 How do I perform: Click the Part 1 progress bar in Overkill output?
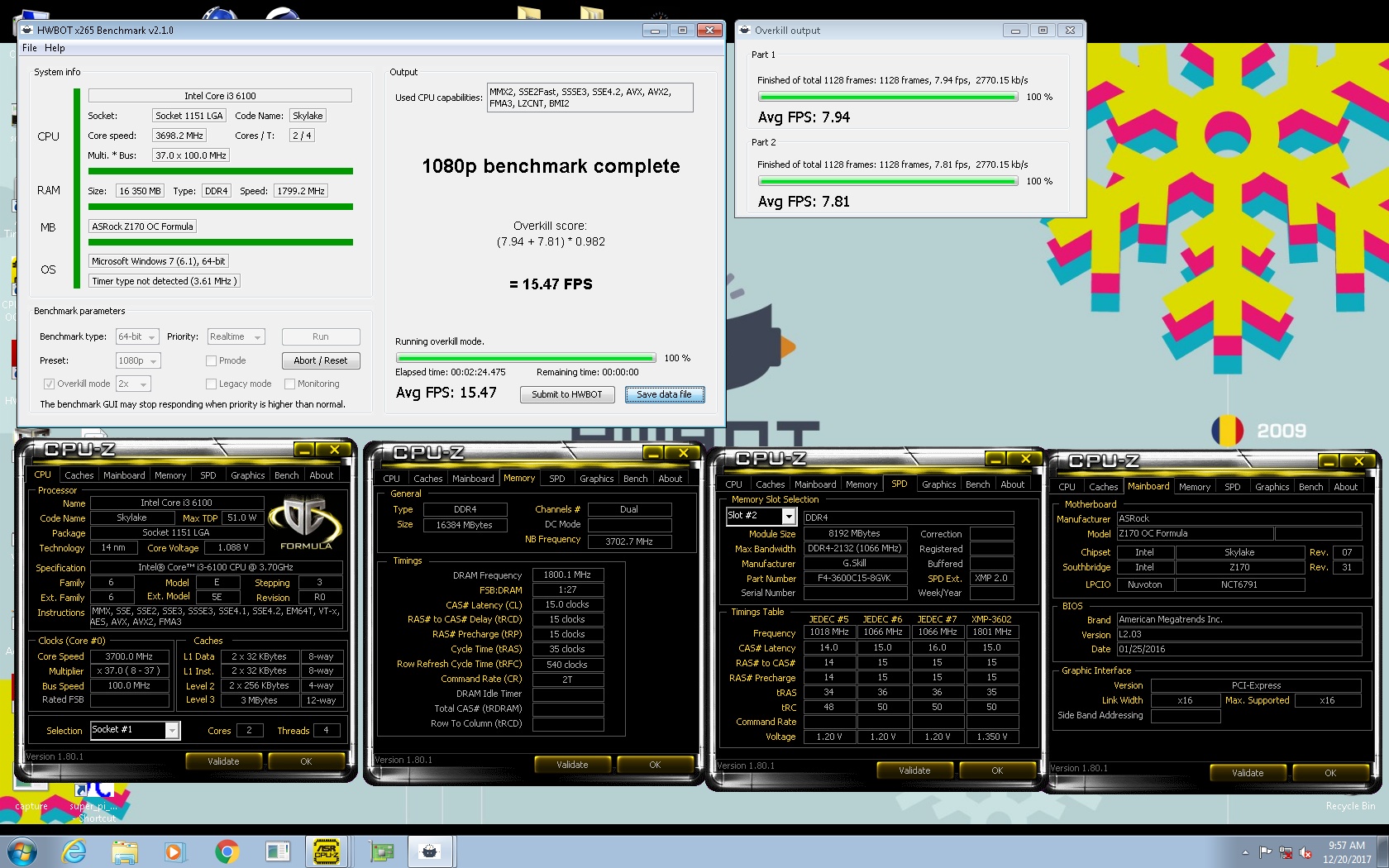888,98
